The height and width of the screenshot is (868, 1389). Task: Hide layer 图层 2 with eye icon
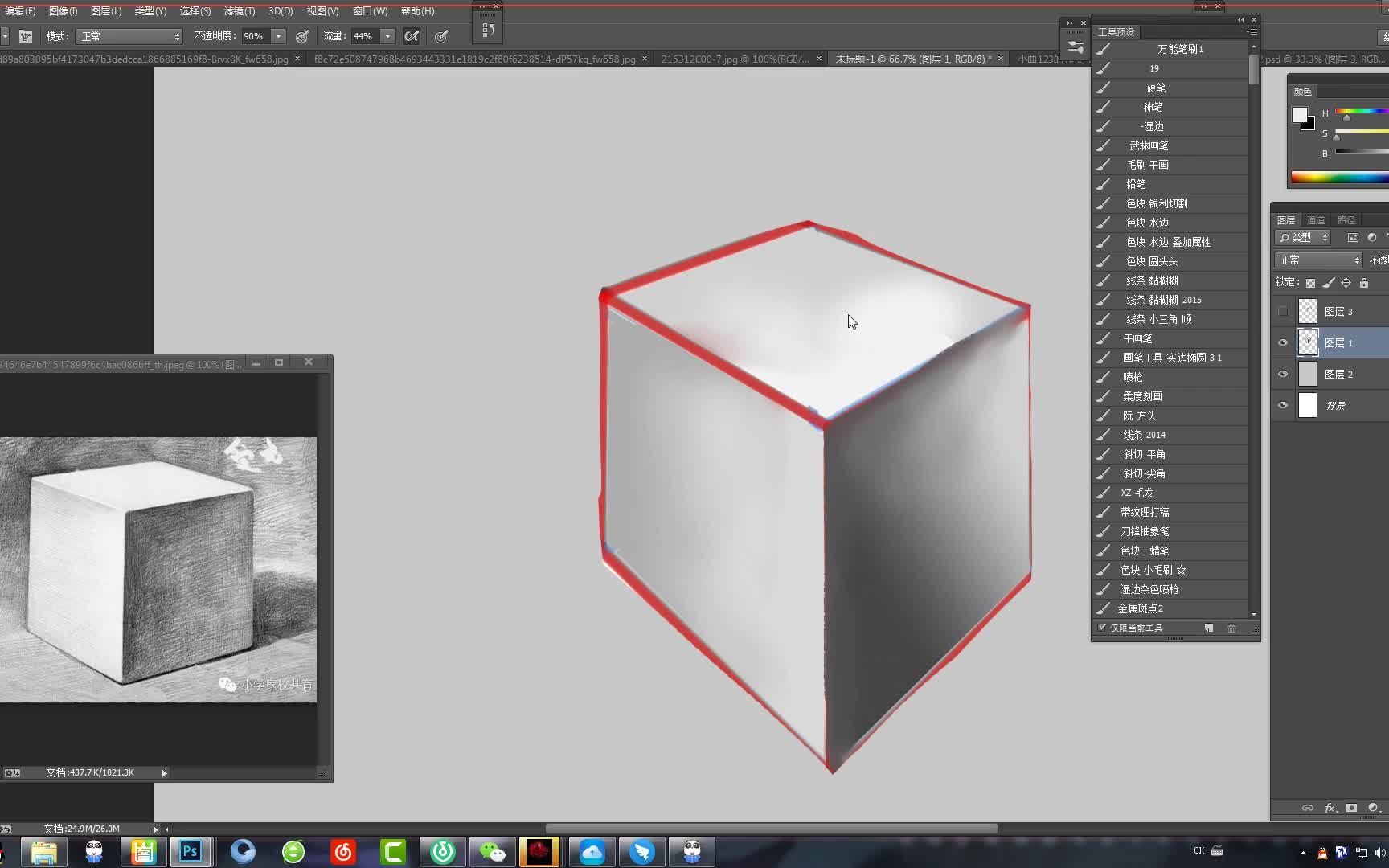point(1283,375)
